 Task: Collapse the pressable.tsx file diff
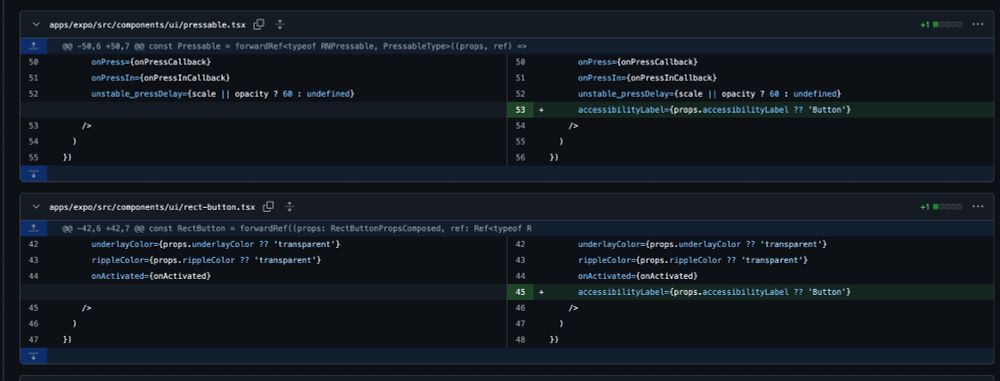pyautogui.click(x=36, y=25)
